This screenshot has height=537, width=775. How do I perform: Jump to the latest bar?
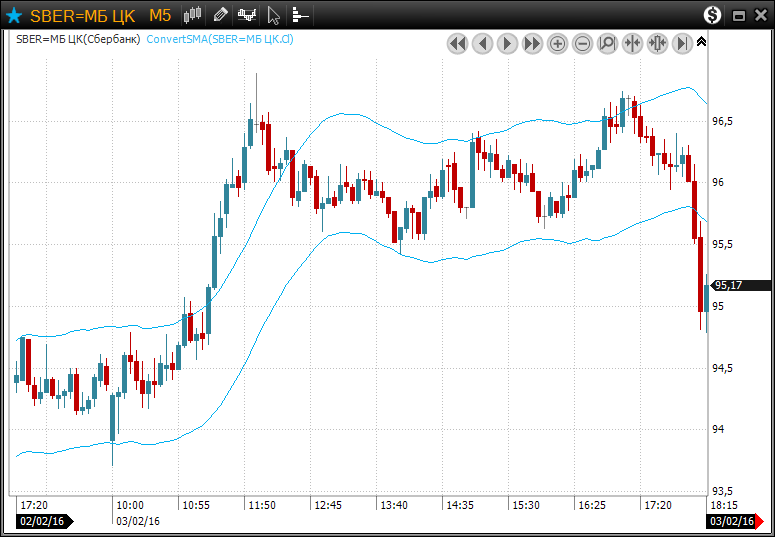[x=683, y=43]
